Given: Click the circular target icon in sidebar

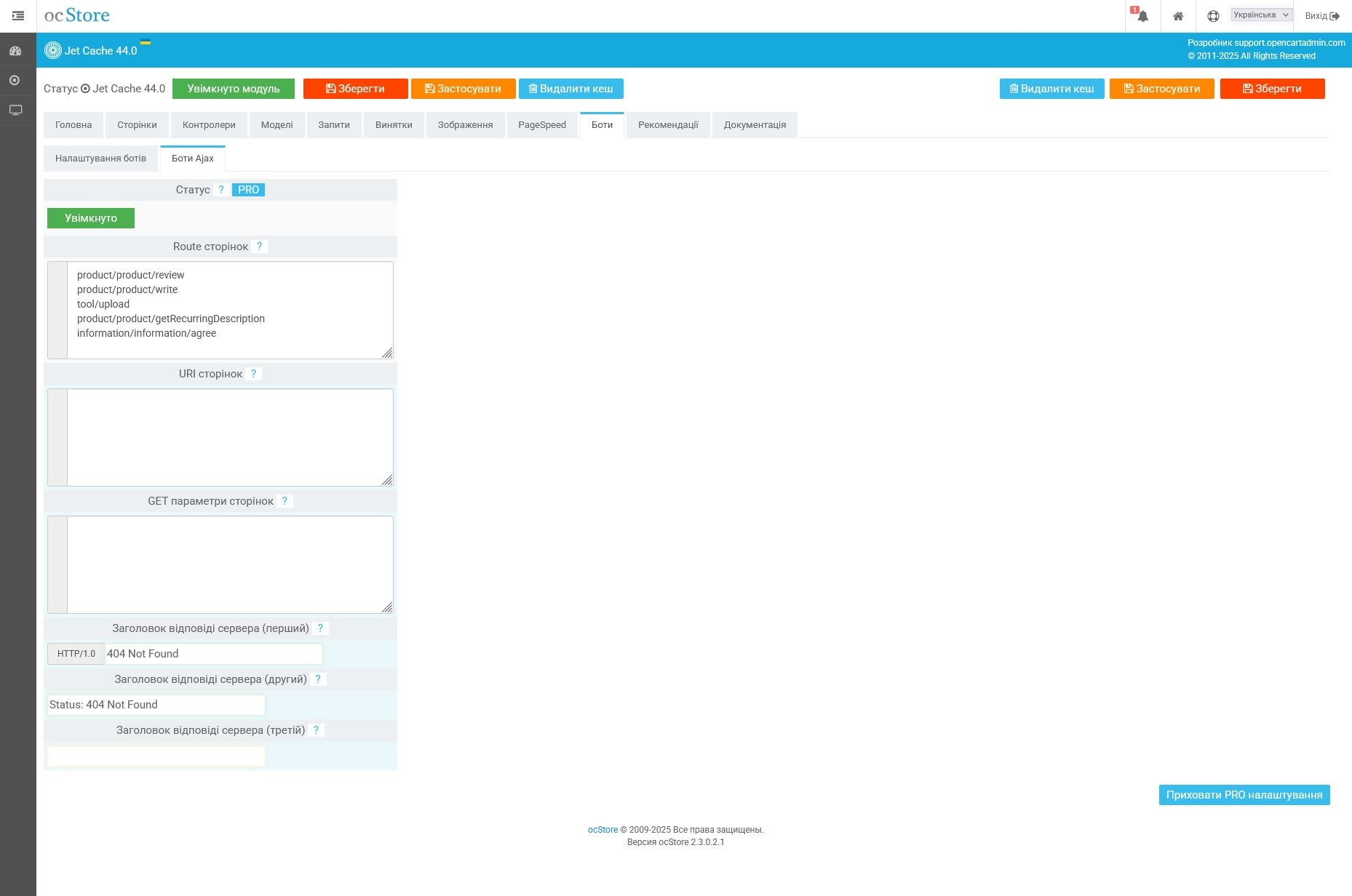Looking at the screenshot, I should tap(15, 80).
